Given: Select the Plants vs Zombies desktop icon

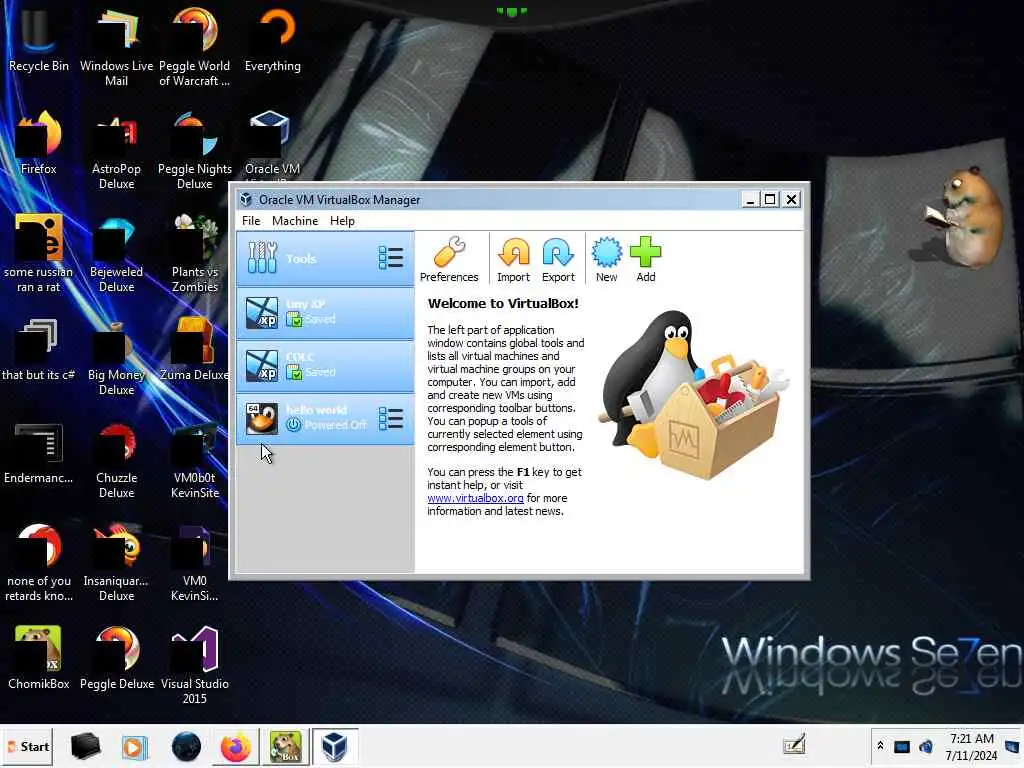Looking at the screenshot, I should 195,254.
